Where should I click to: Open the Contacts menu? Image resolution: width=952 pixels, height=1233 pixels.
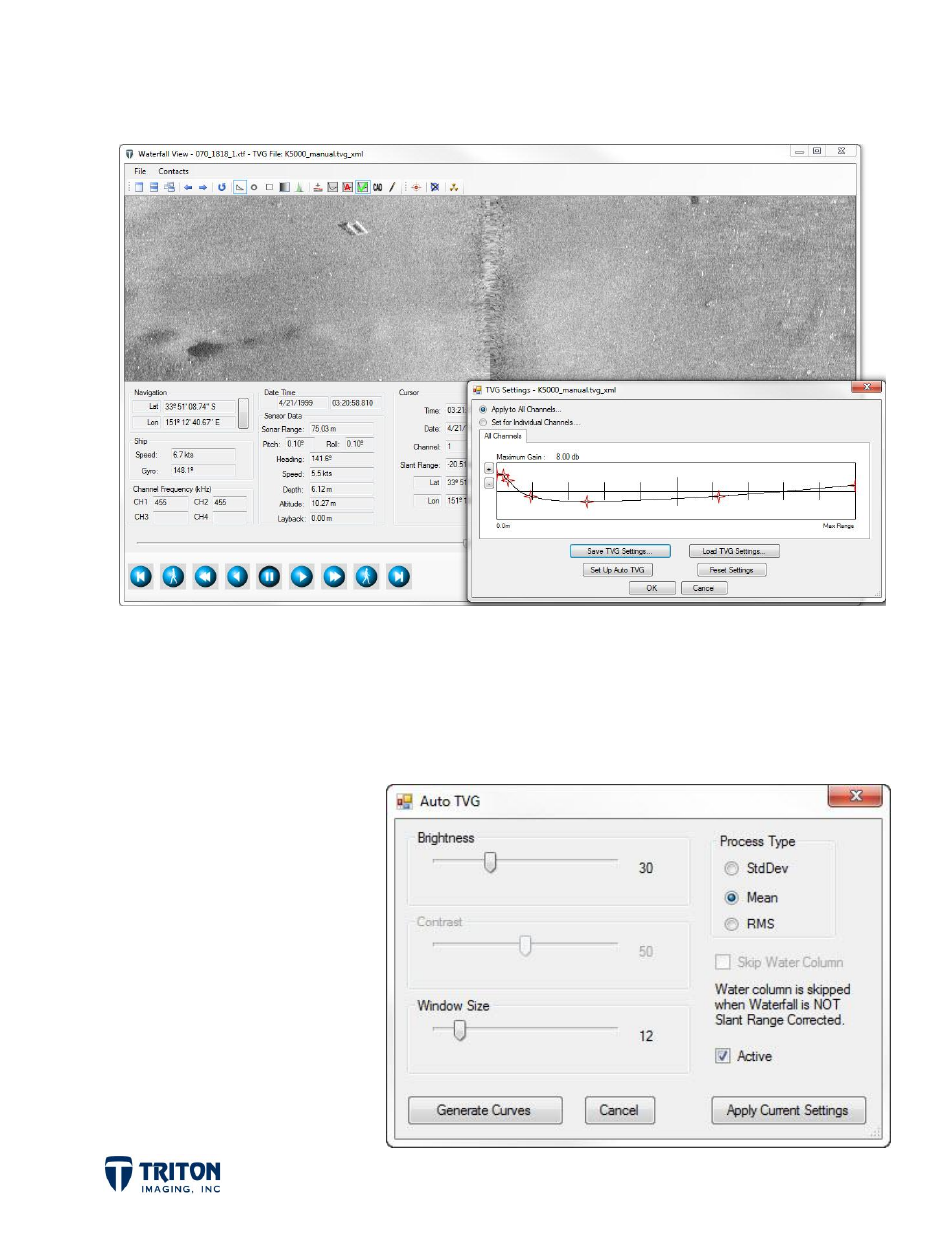coord(173,171)
